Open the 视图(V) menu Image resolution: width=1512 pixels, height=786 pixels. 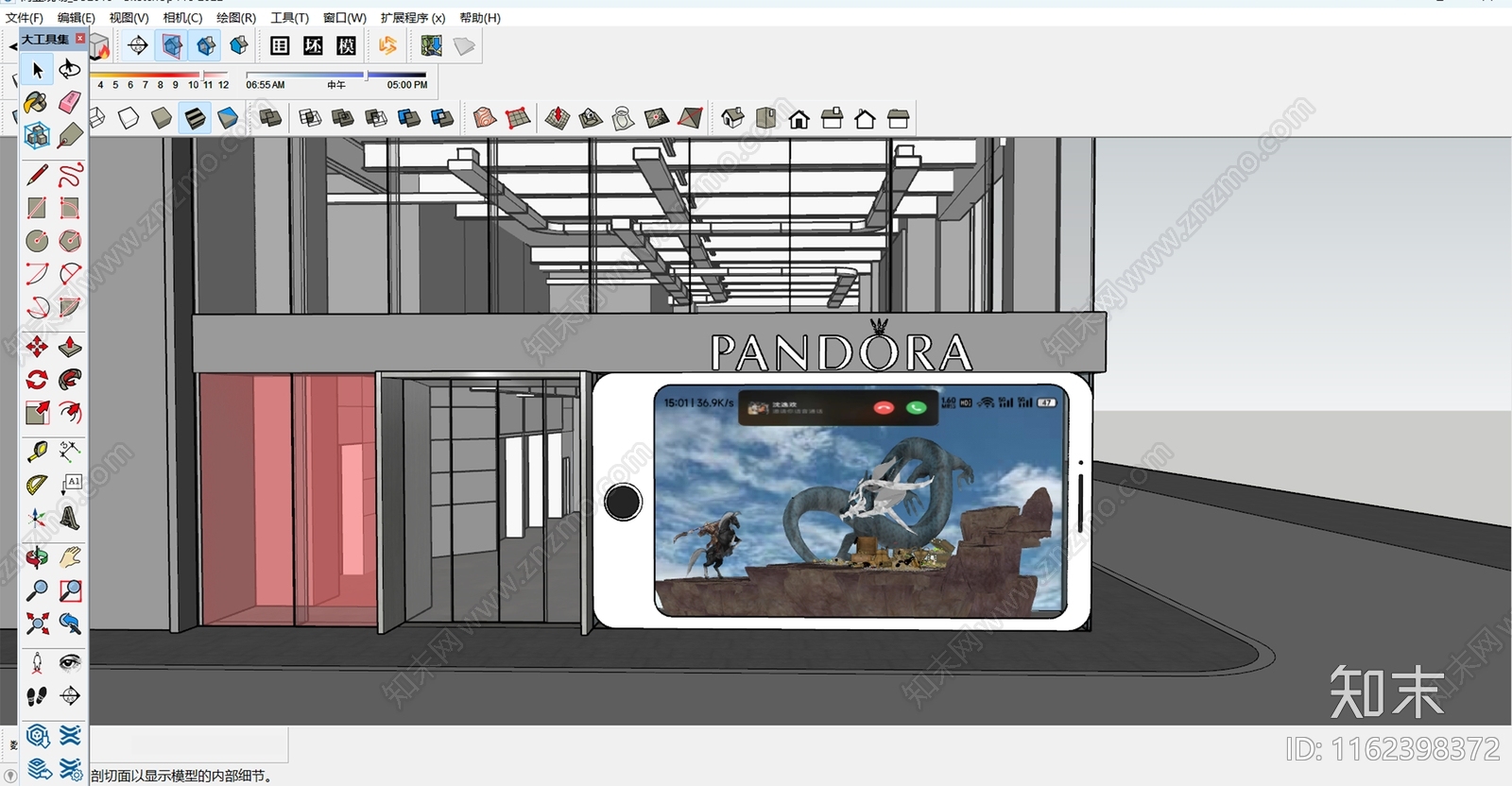(129, 18)
